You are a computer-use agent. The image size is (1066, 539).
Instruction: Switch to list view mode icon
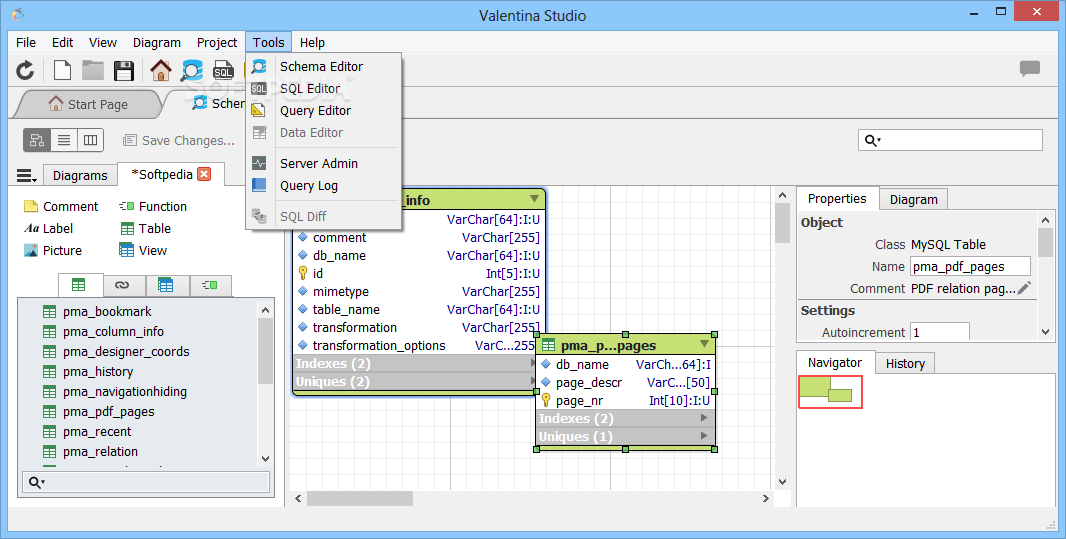pos(63,140)
